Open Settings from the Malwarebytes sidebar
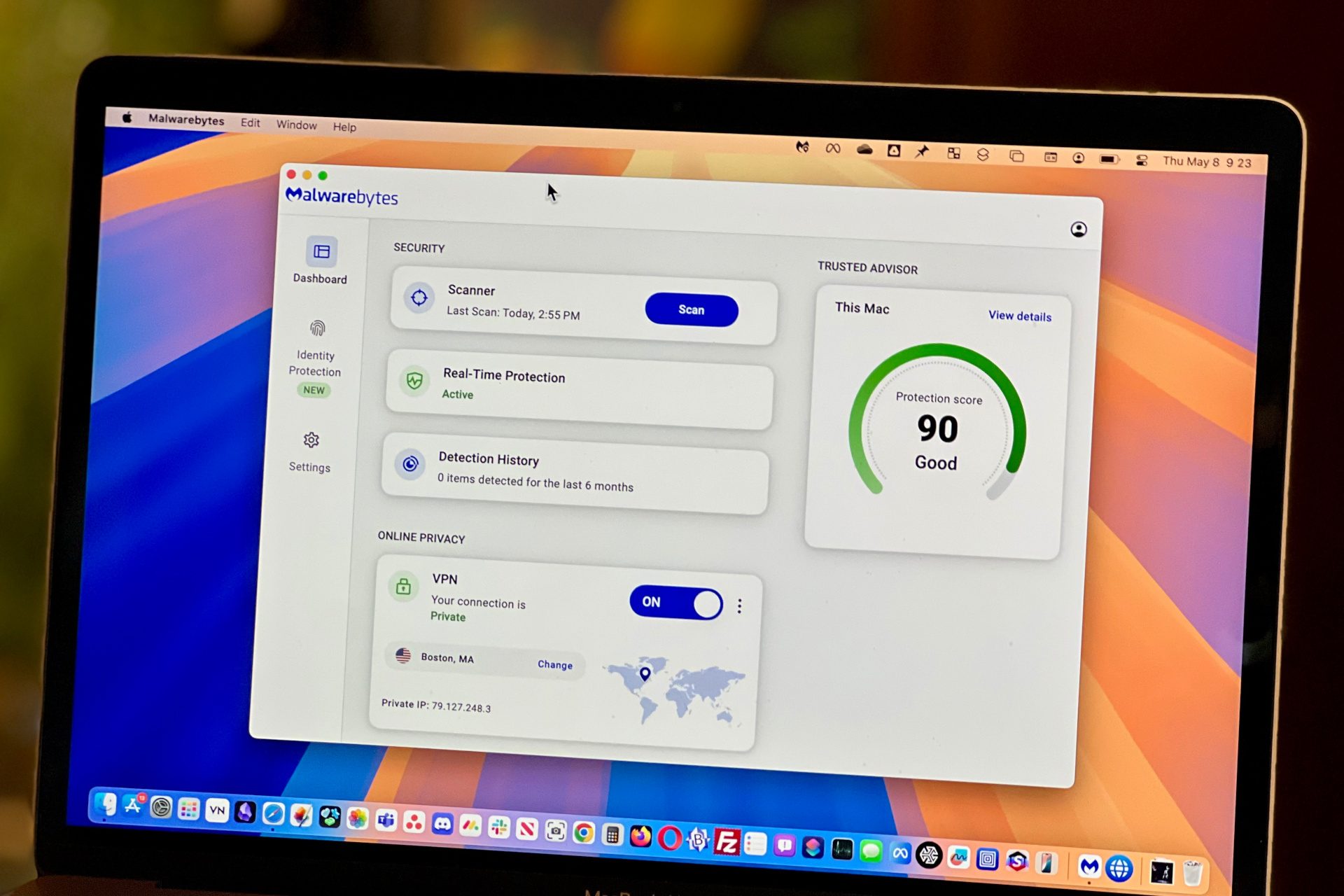Image resolution: width=1344 pixels, height=896 pixels. pos(310,452)
